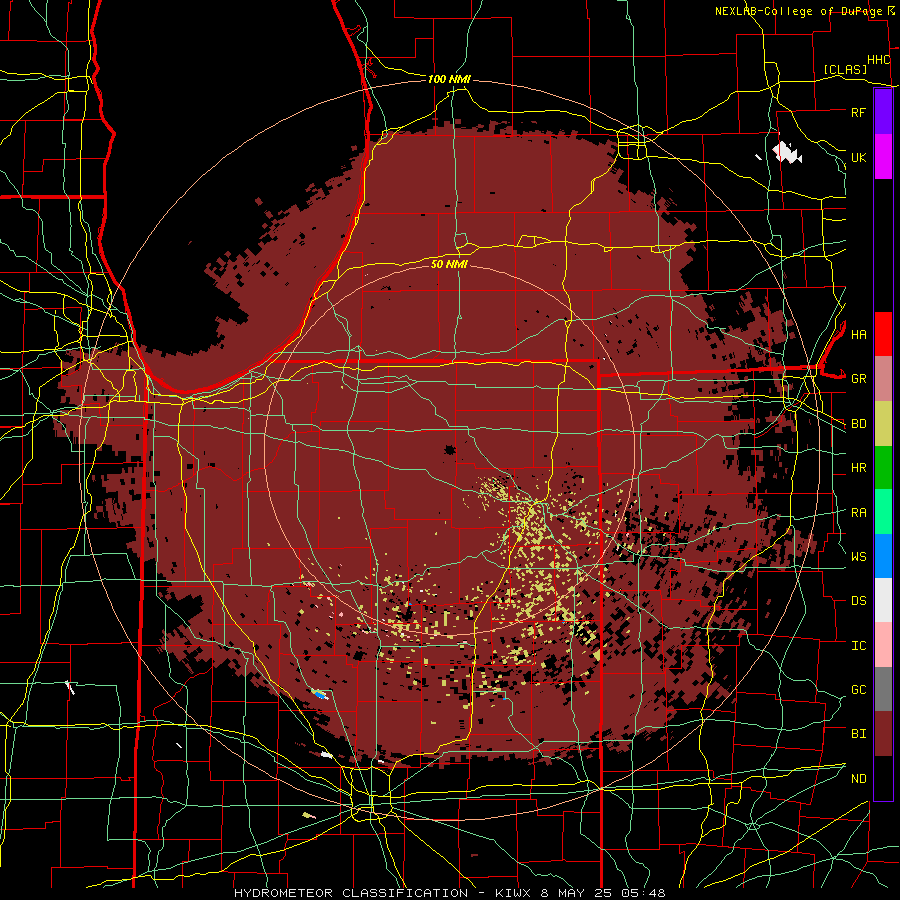
Task: Click the HYDROMETEOR CLASSIFICATION title text
Action: point(351,893)
